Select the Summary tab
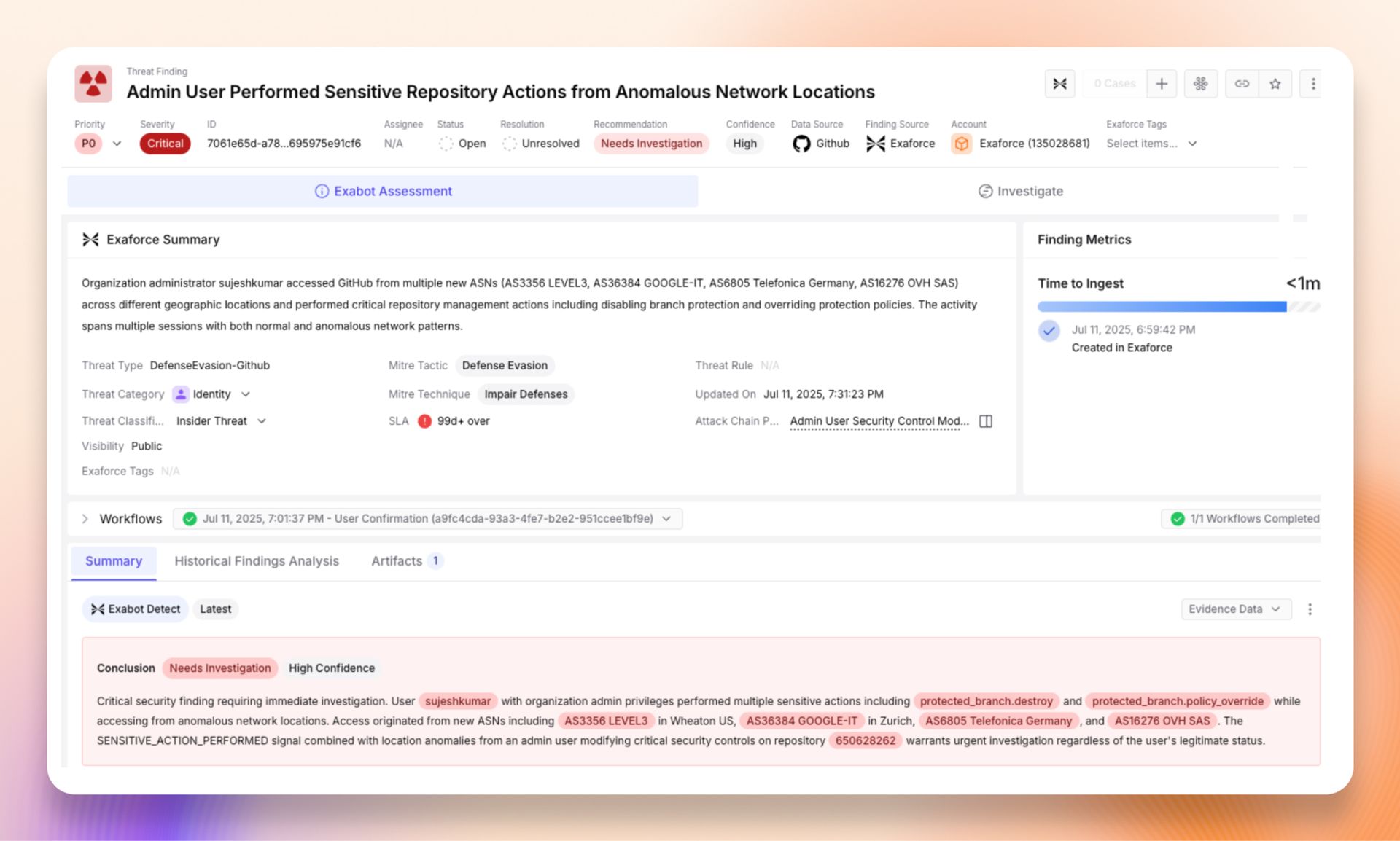Viewport: 1400px width, 841px height. [x=114, y=561]
